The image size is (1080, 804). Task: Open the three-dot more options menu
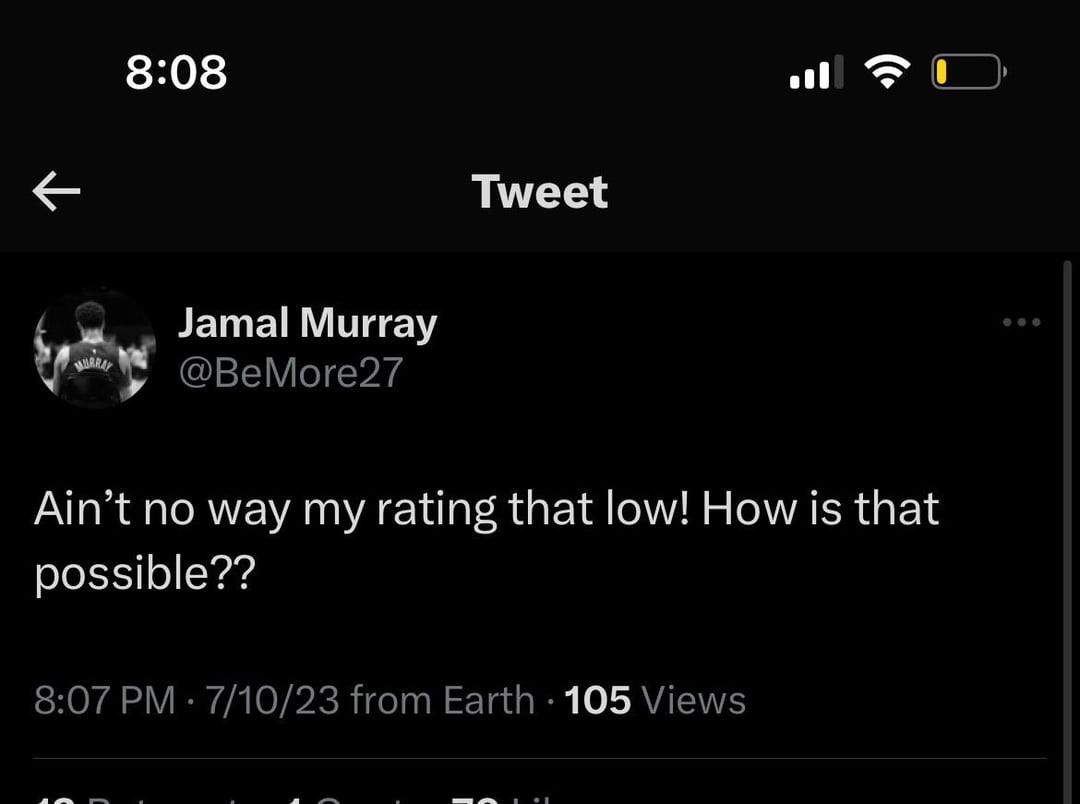click(x=1022, y=322)
